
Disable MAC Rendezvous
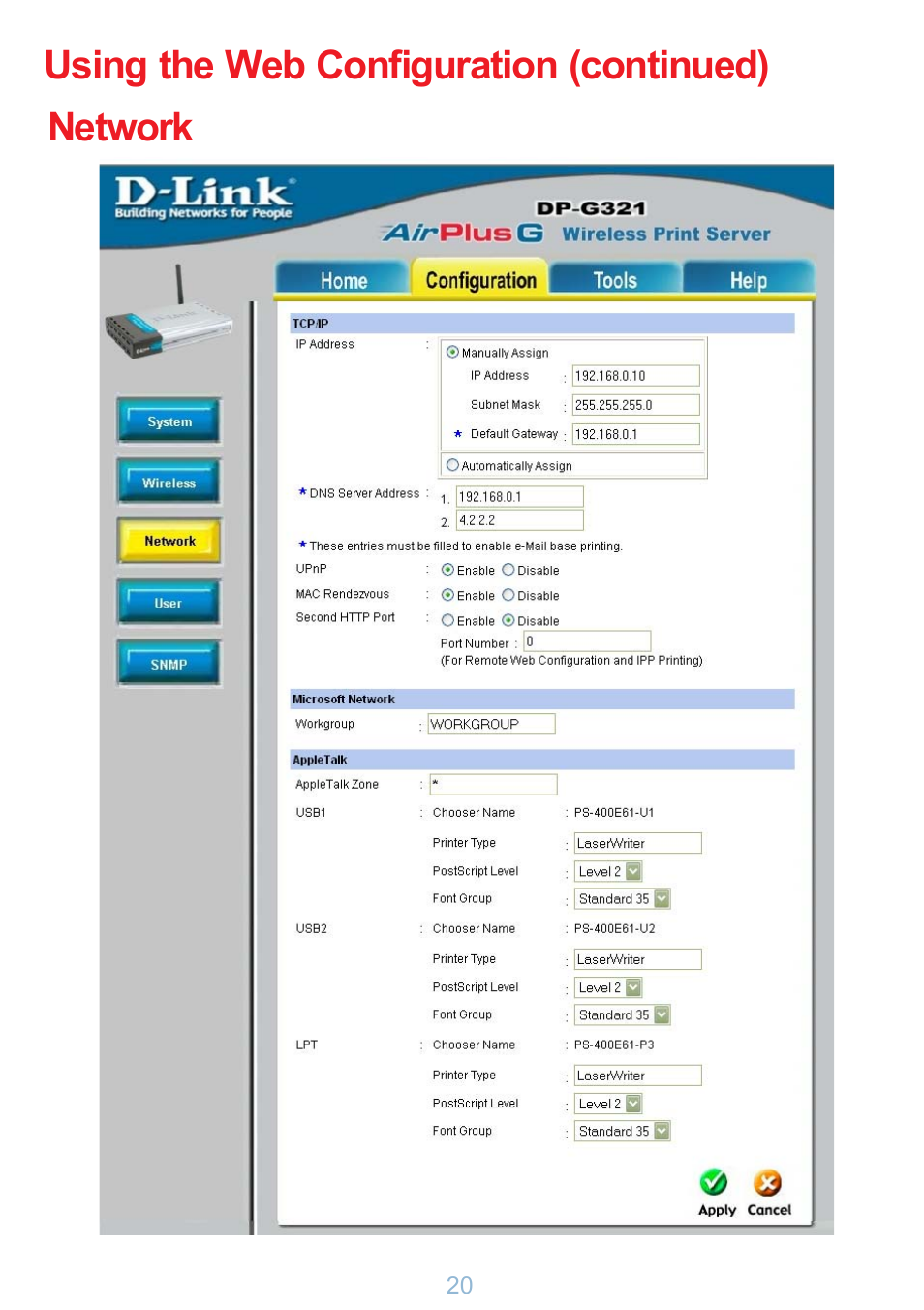point(508,595)
